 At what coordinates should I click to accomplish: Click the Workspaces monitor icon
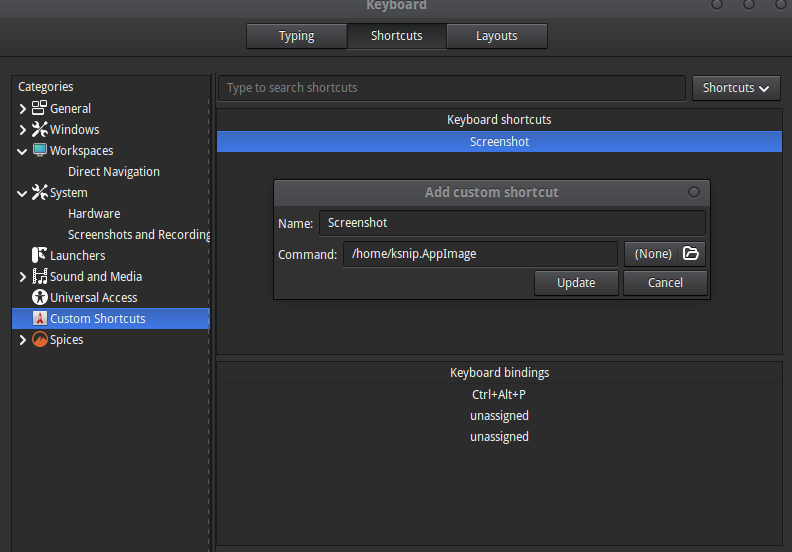tap(40, 150)
